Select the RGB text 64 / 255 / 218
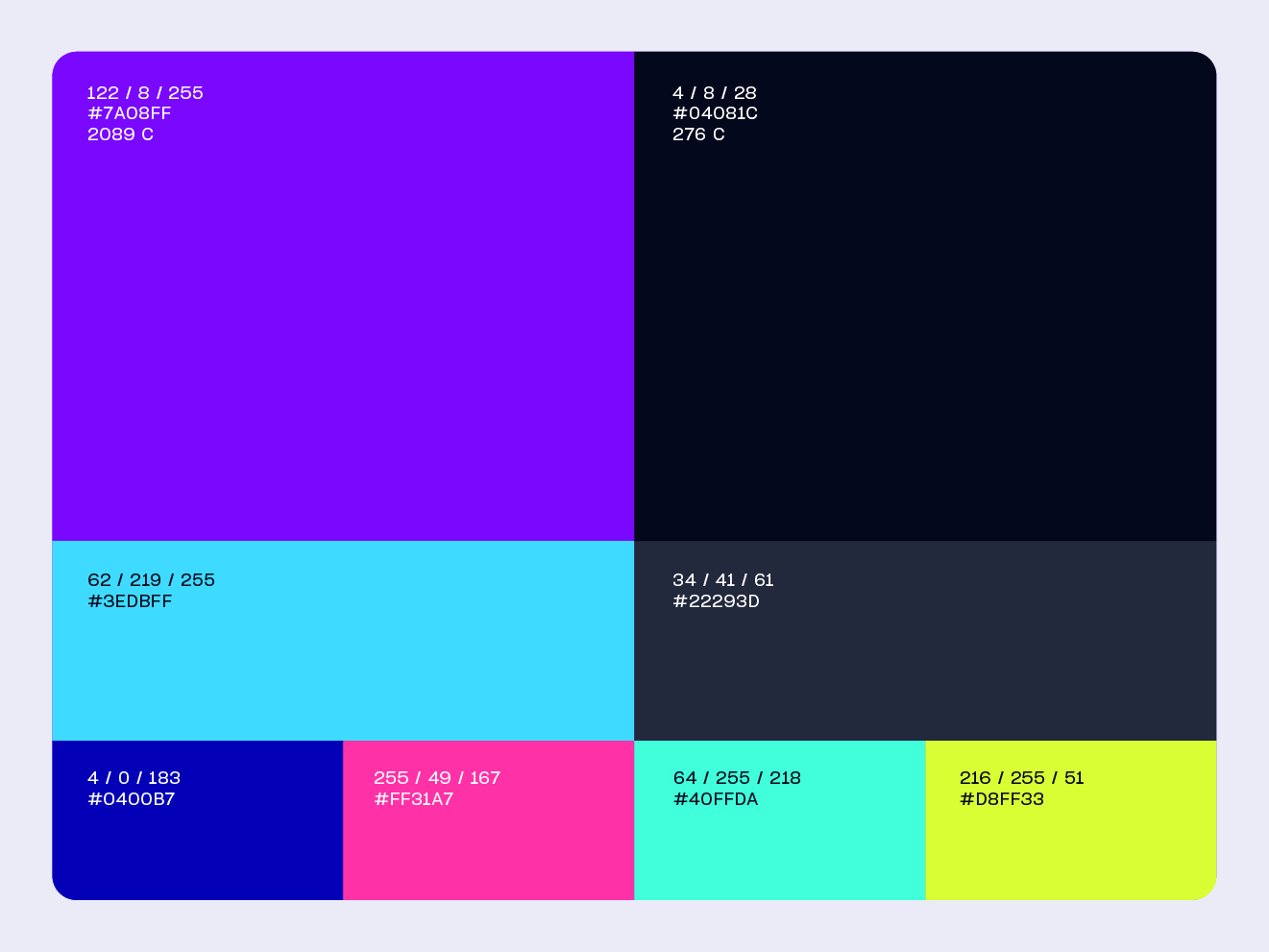Image resolution: width=1269 pixels, height=952 pixels. tap(737, 778)
